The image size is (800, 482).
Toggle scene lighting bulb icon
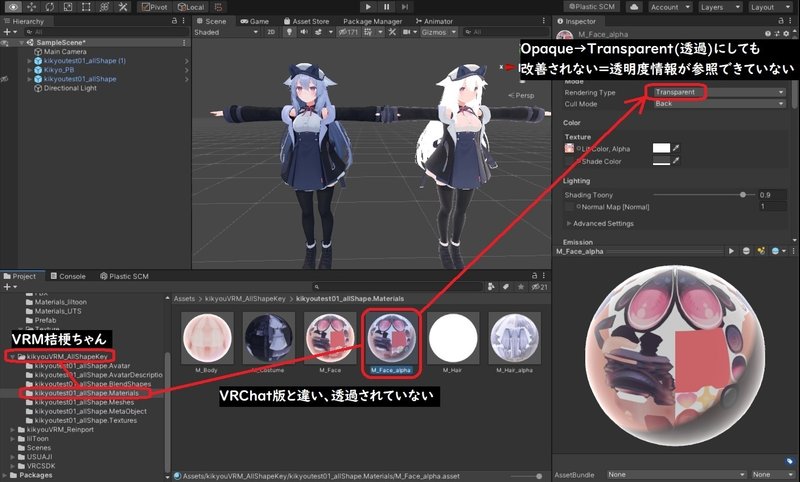pyautogui.click(x=289, y=32)
